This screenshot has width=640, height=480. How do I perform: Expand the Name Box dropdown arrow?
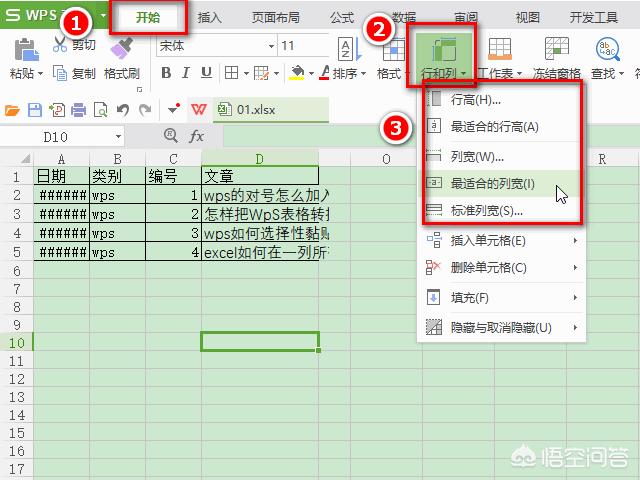pyautogui.click(x=118, y=136)
